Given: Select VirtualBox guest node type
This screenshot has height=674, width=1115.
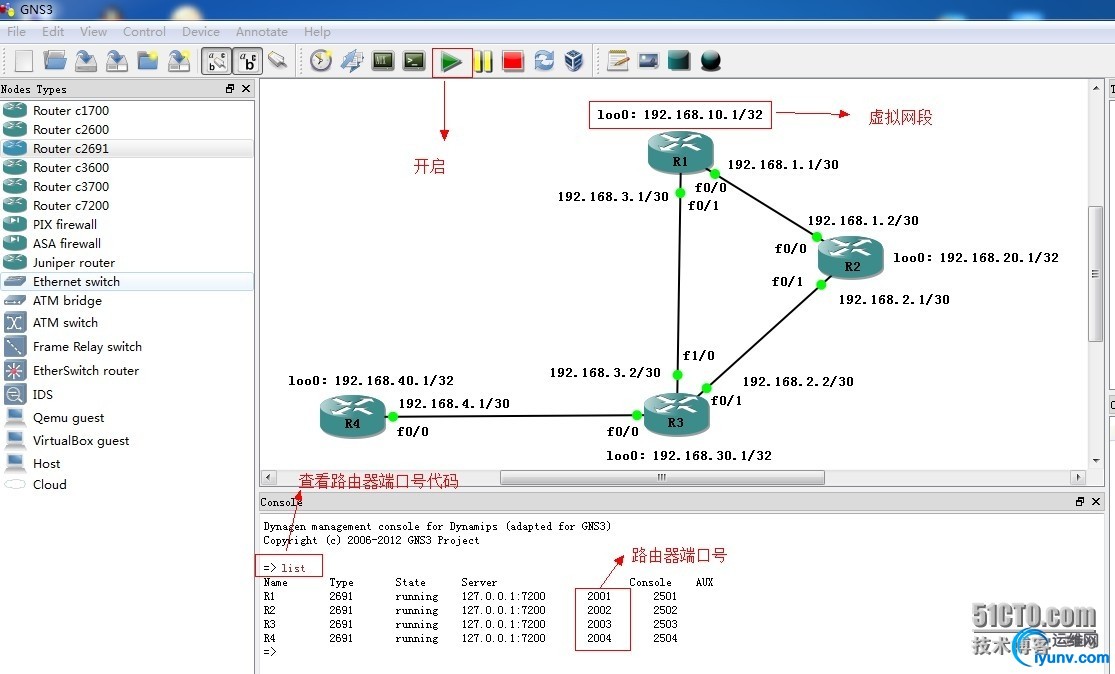Looking at the screenshot, I should [127, 440].
